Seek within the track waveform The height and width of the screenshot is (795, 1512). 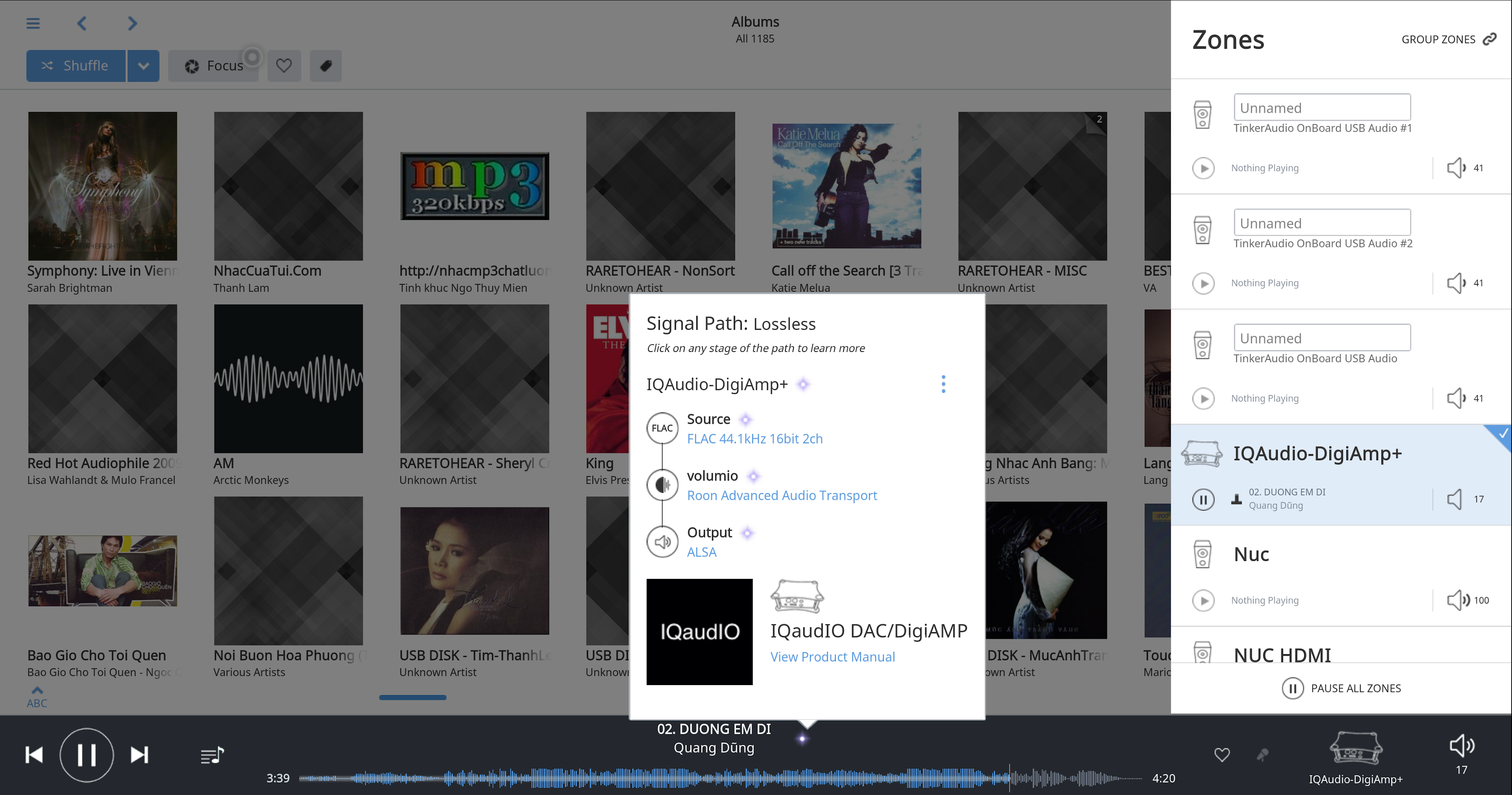pos(720,778)
